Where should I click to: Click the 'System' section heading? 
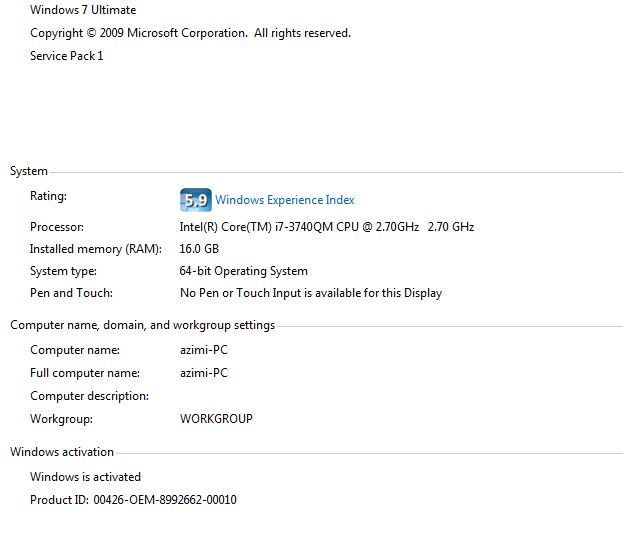point(29,171)
